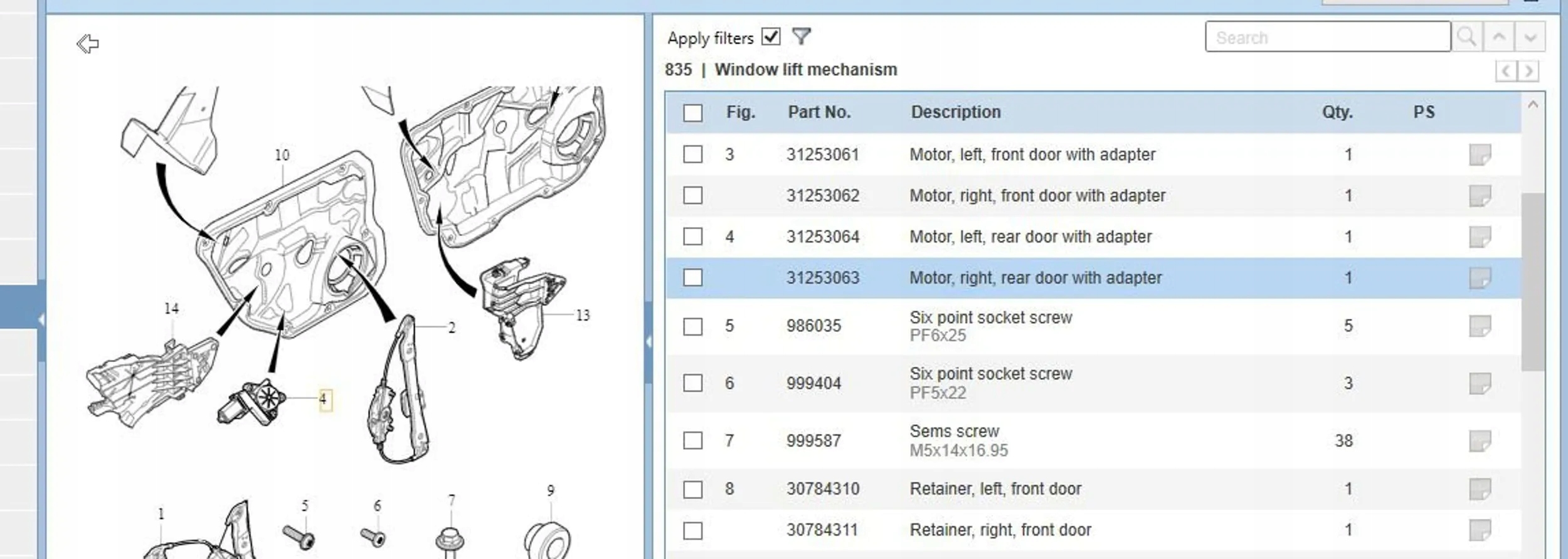
Task: Collapse the diagram panel splitter arrow
Action: (x=648, y=342)
